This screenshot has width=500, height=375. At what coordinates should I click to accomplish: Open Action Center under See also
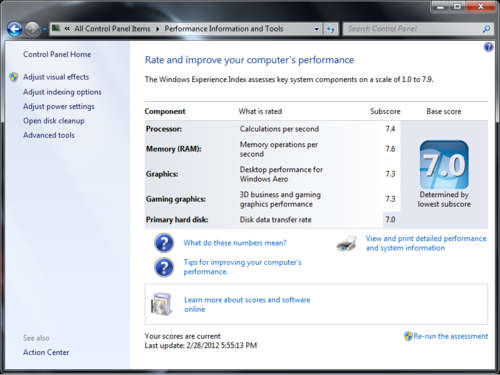pos(46,352)
